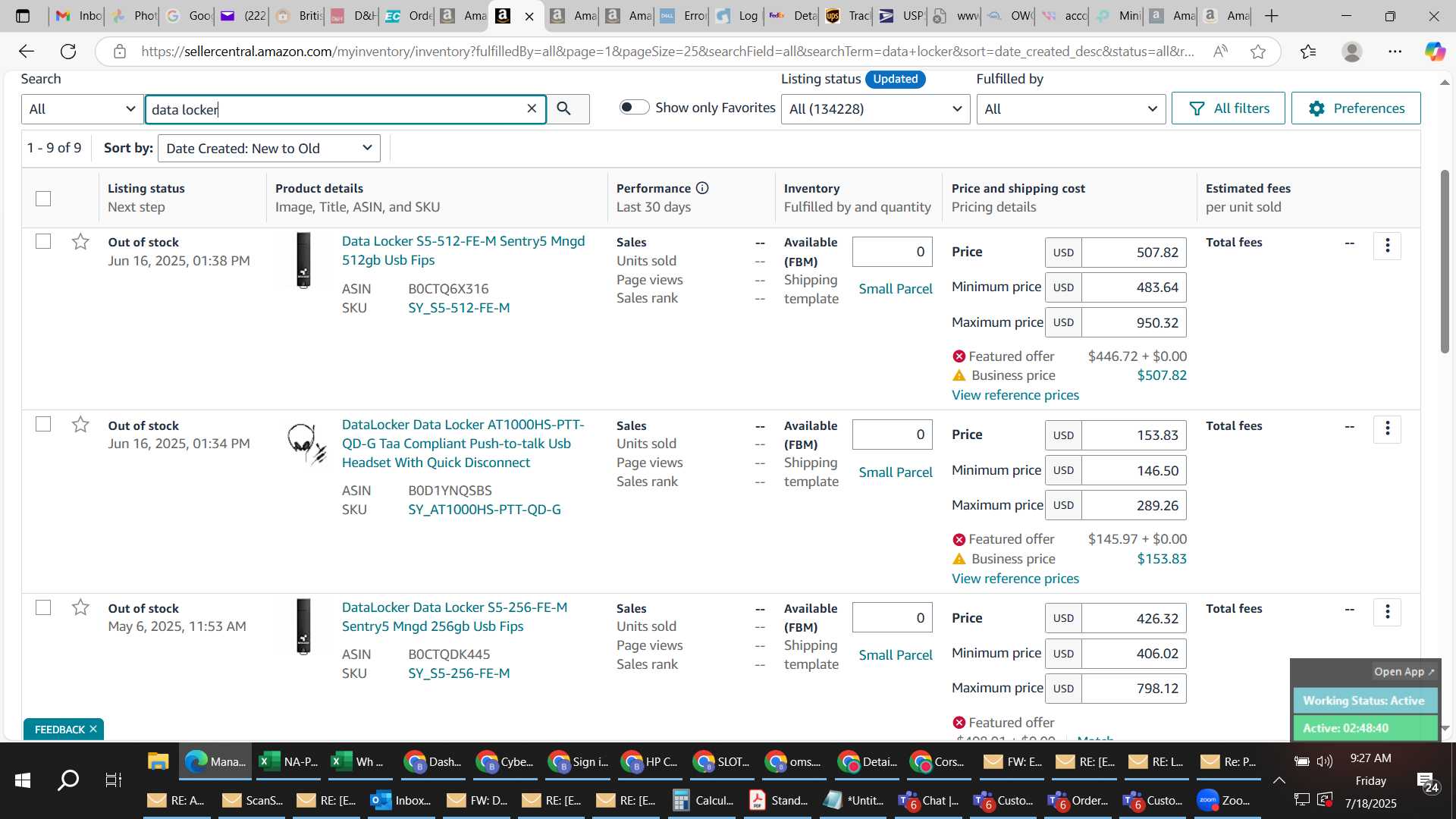Favorite the S5-512-FE-M listing star
The width and height of the screenshot is (1456, 819).
(80, 242)
